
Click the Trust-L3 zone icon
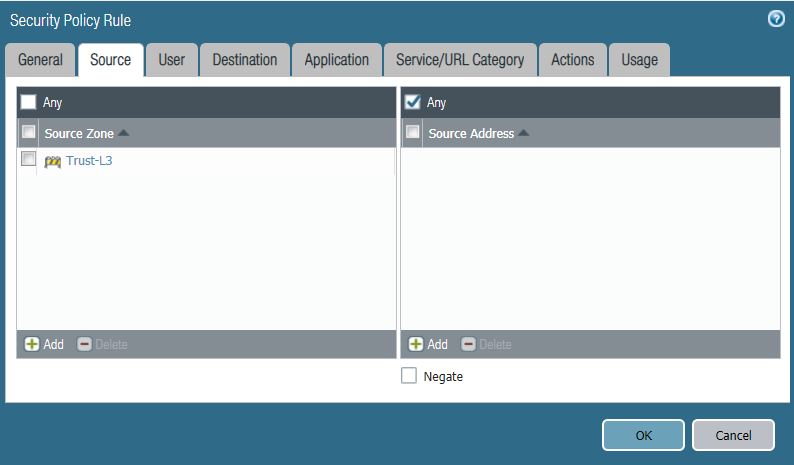[53, 162]
